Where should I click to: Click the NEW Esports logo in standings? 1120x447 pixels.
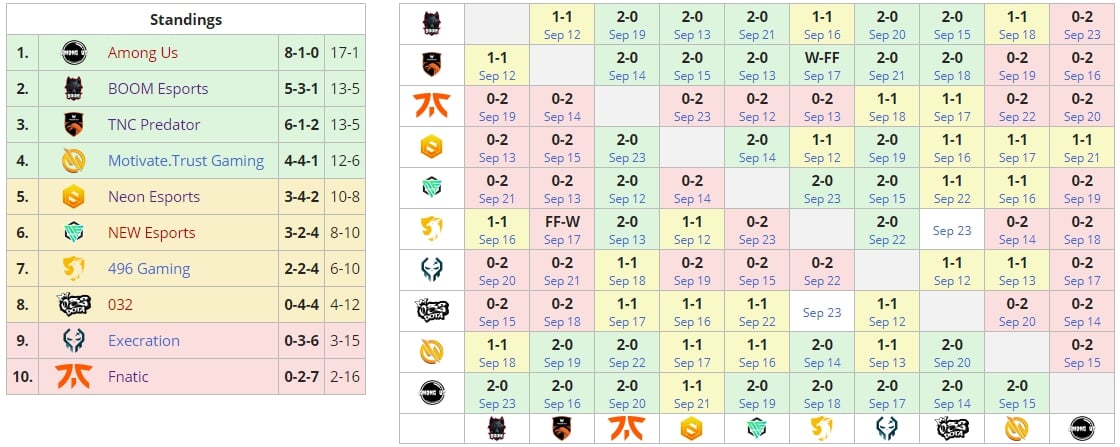74,233
